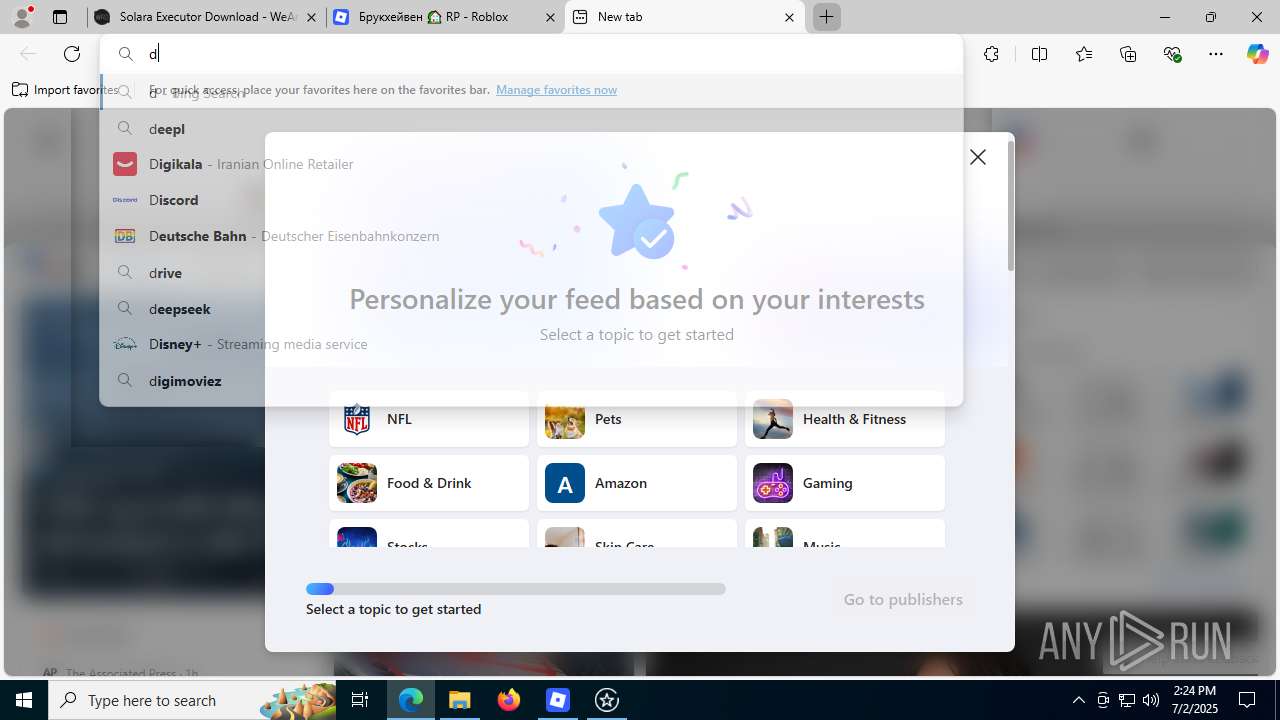Refresh the page with reload icon

[x=72, y=54]
